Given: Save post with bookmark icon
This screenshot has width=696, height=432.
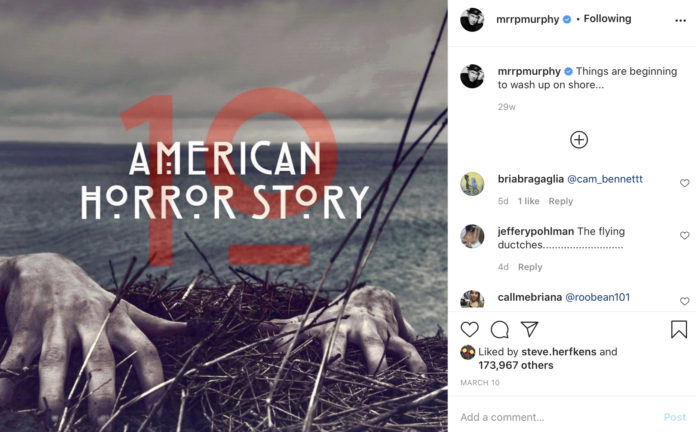Looking at the screenshot, I should [x=679, y=329].
